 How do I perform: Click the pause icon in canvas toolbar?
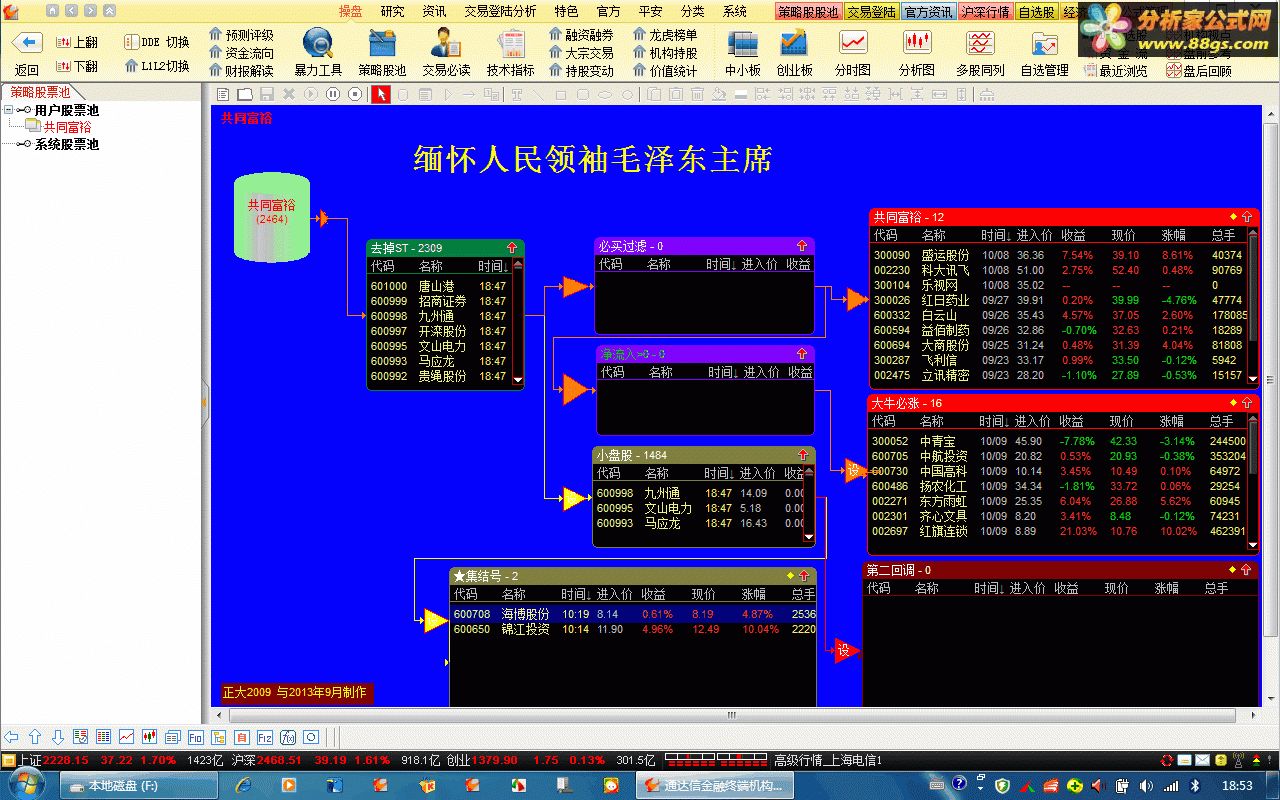click(334, 94)
